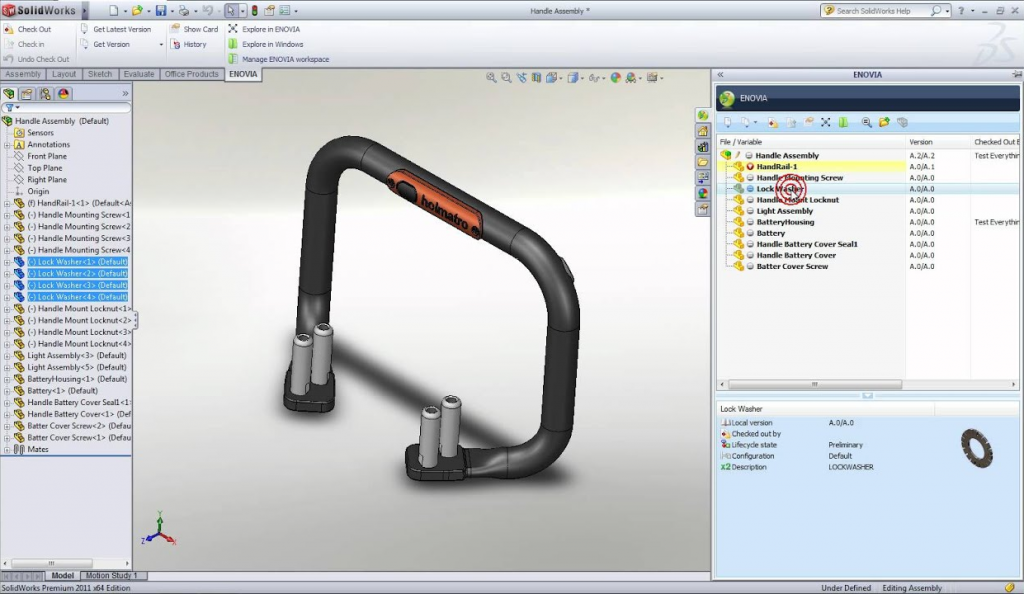
Task: Click the History icon in the ribbon
Action: (x=175, y=44)
